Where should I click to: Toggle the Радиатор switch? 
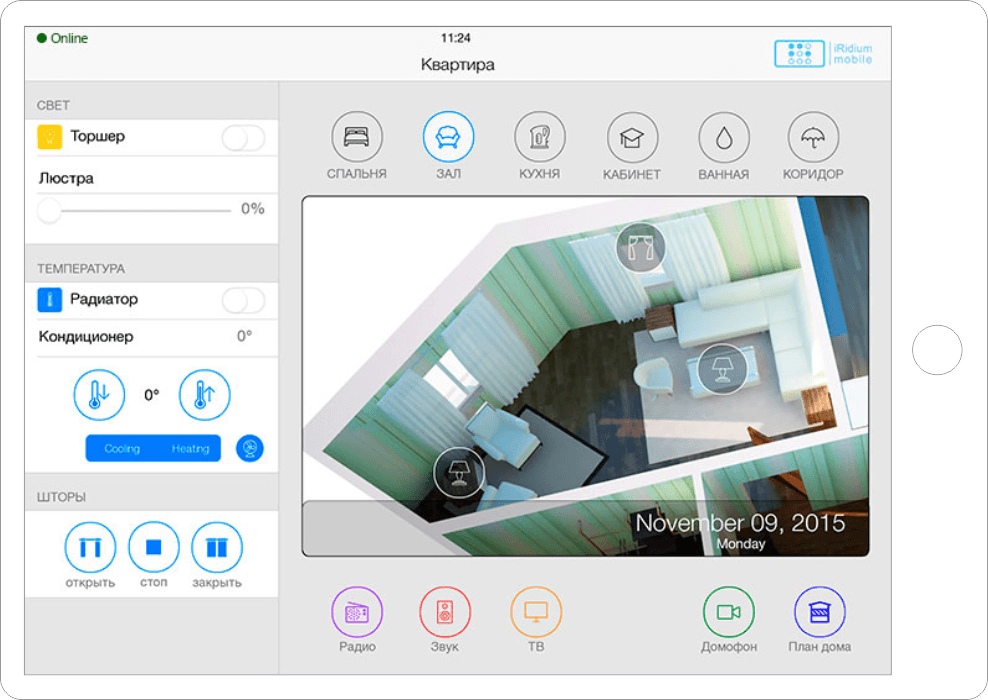point(243,300)
